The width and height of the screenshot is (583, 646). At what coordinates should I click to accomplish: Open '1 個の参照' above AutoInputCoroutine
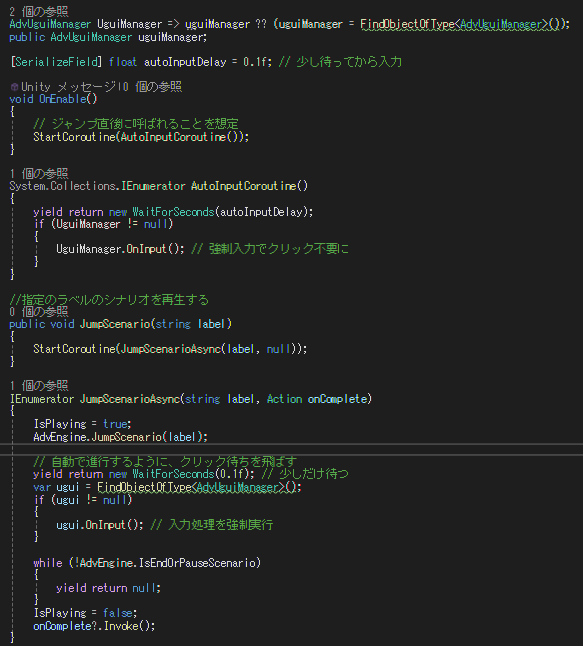coord(39,173)
